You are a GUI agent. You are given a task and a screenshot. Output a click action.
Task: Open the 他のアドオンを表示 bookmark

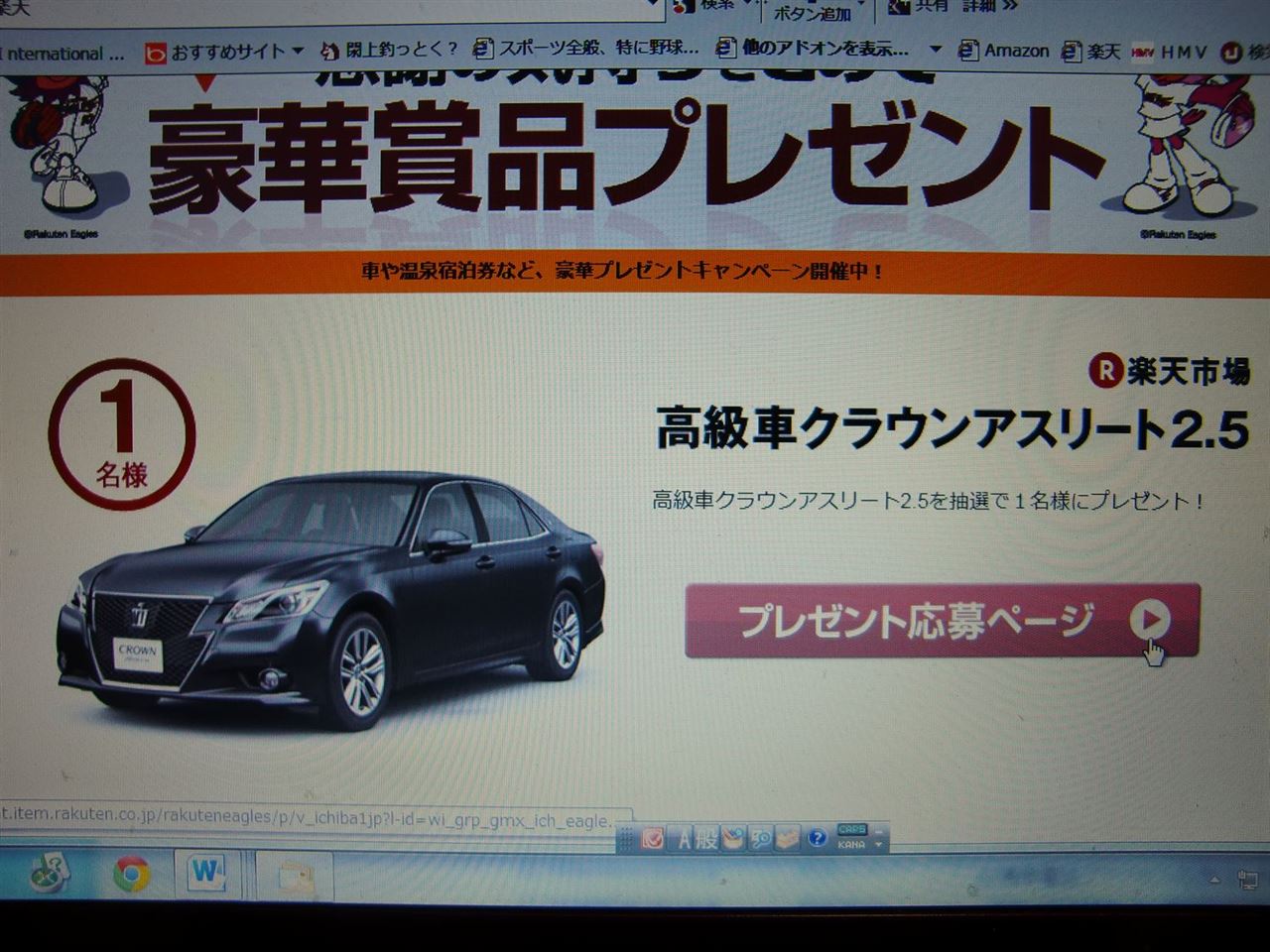pyautogui.click(x=813, y=49)
